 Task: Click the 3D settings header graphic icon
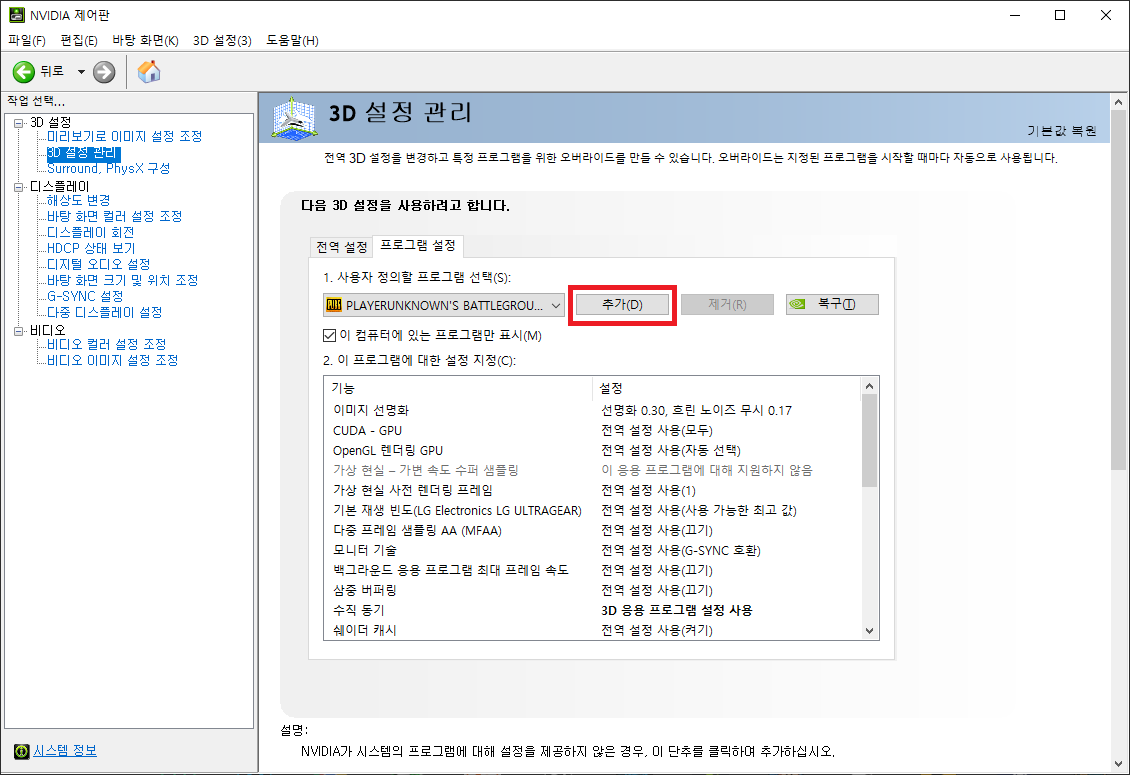click(295, 118)
